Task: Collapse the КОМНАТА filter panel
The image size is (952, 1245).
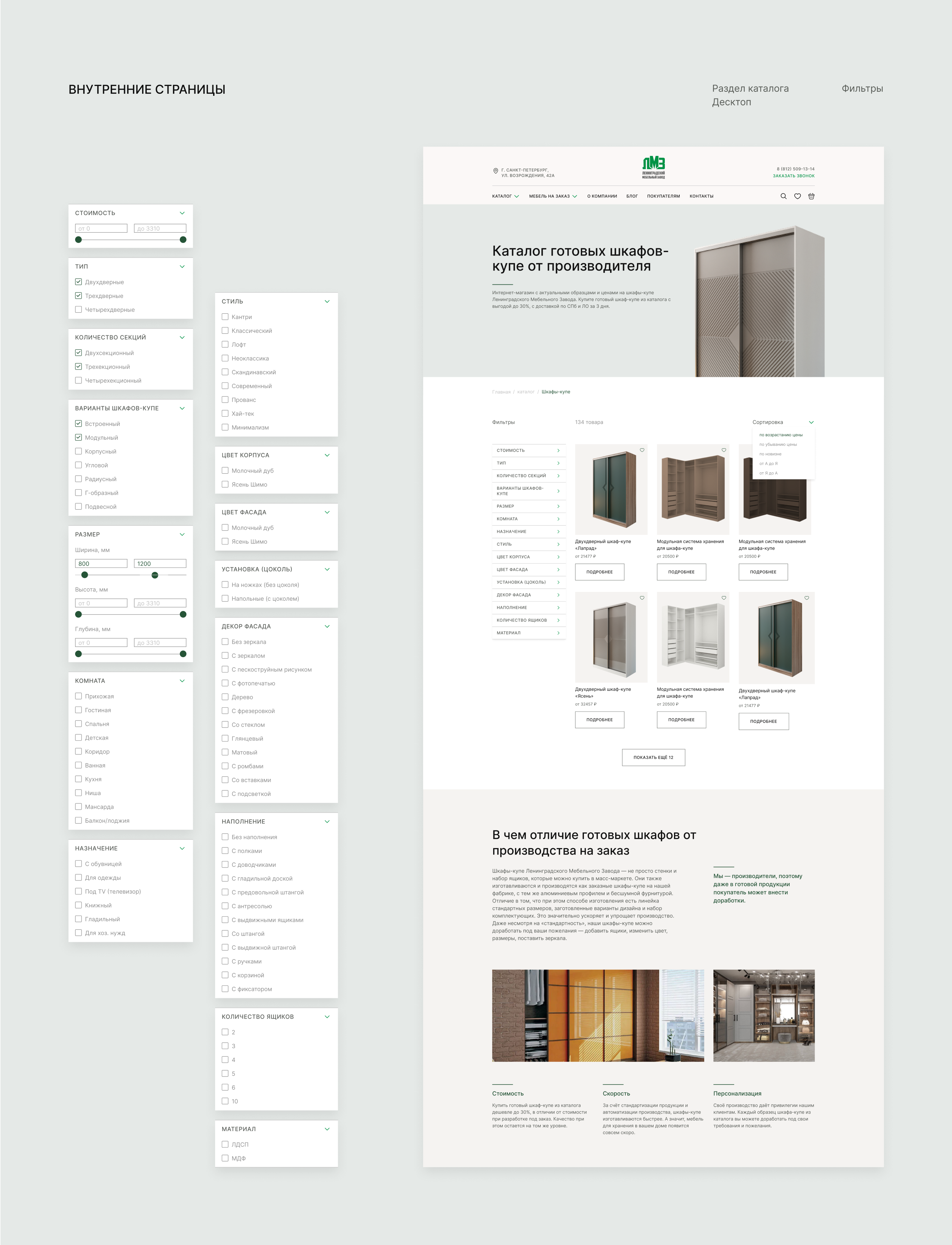Action: pos(182,681)
